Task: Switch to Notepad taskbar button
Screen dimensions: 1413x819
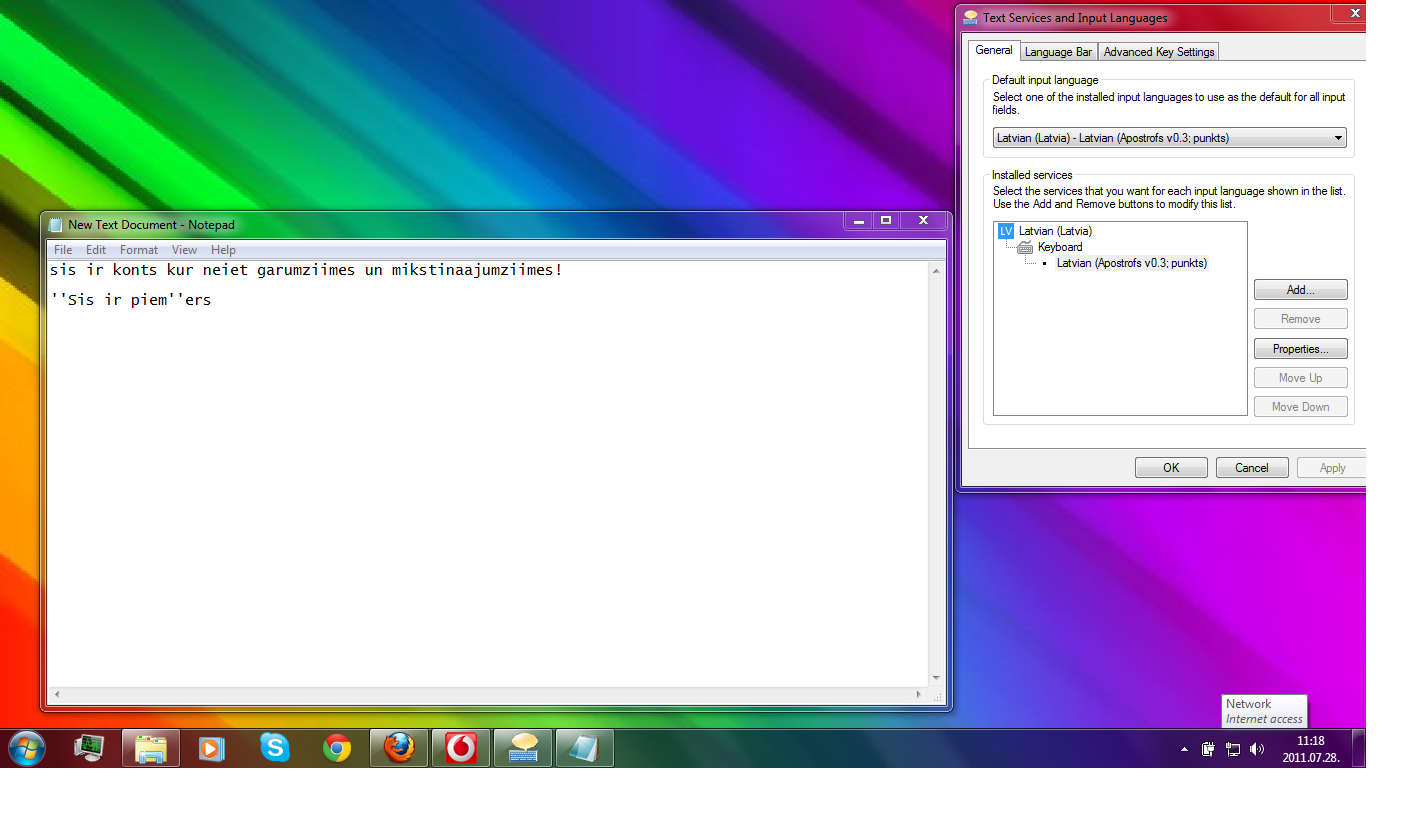Action: tap(585, 748)
